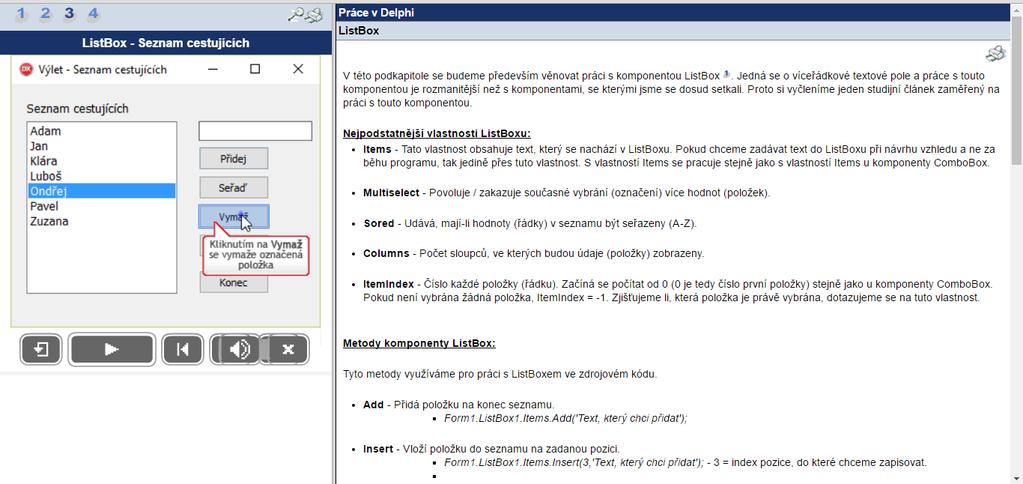This screenshot has width=1023, height=484.
Task: Close the animation player with X button
Action: pos(288,350)
